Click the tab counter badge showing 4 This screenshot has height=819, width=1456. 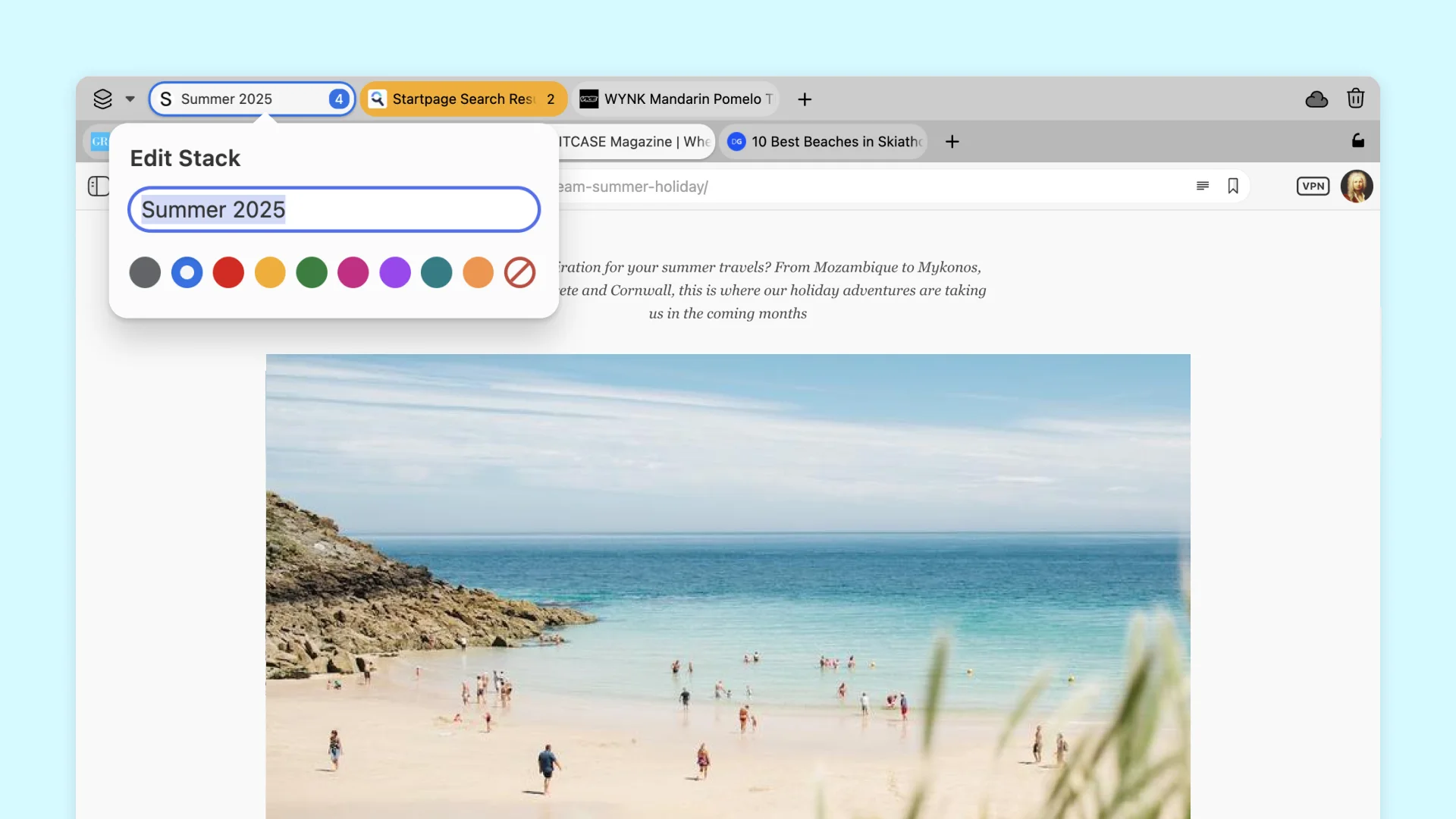[x=339, y=99]
